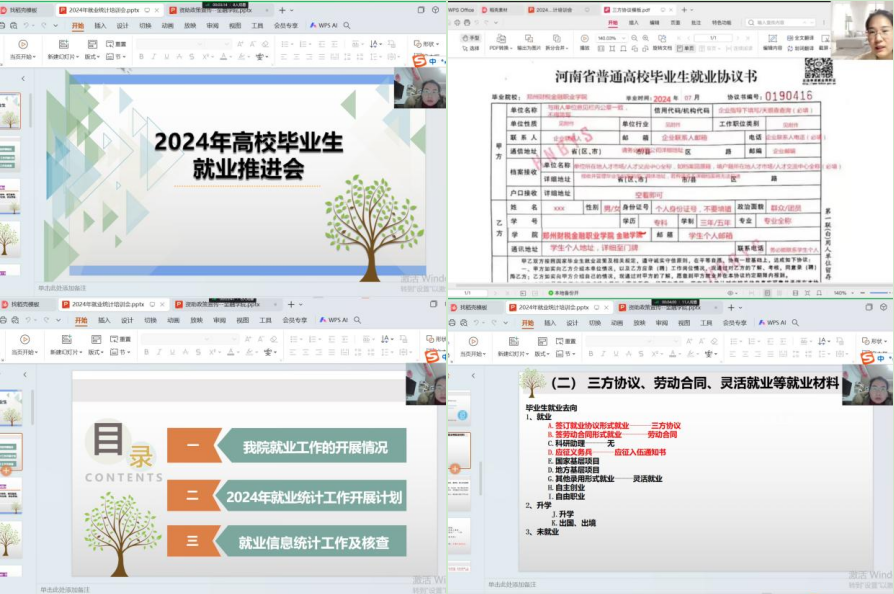Numbered list icon in the 就业推进会 window
This screenshot has width=894, height=594.
303,44
